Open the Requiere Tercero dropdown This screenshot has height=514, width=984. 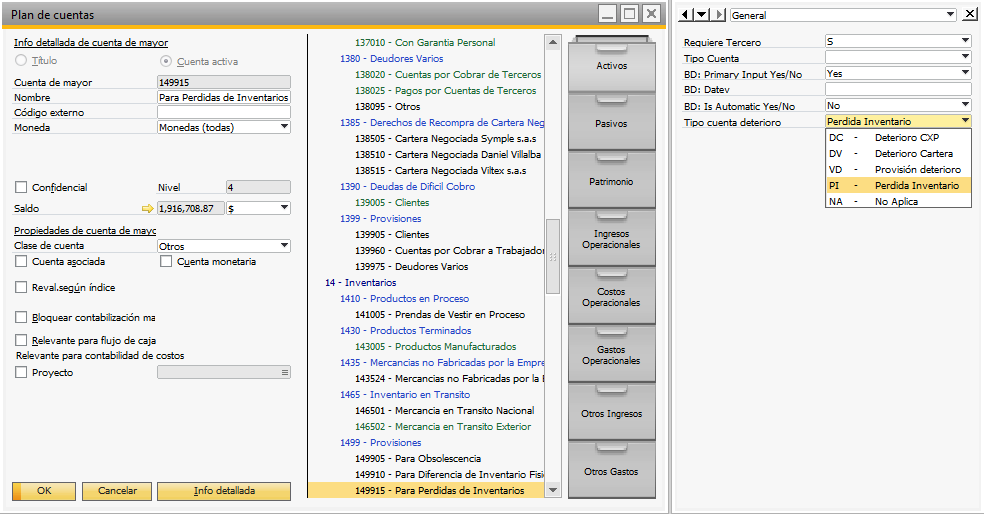965,42
